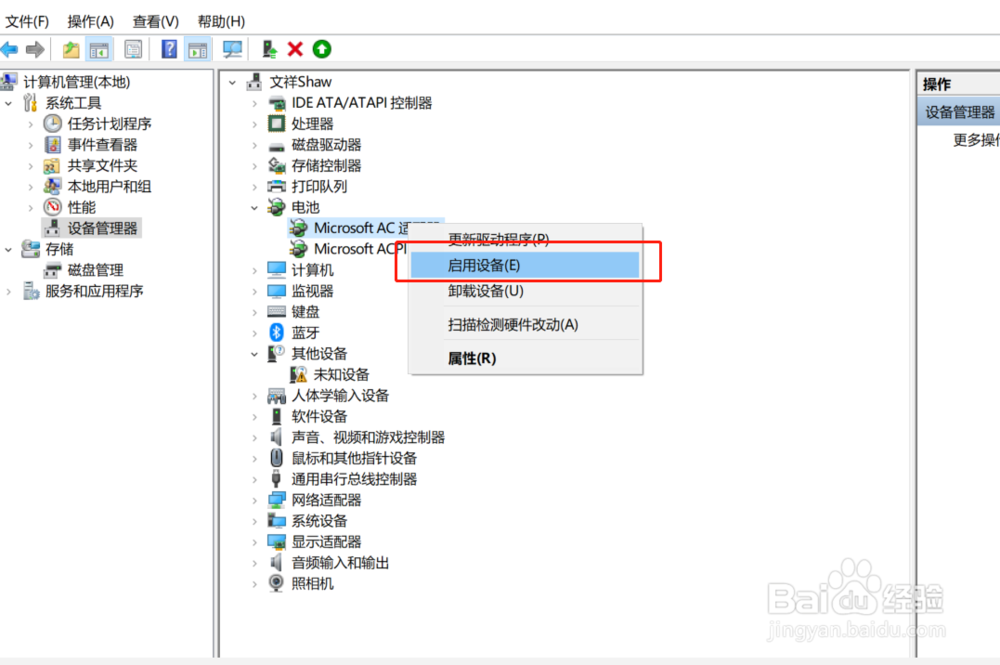1000x665 pixels.
Task: Select the Scan for hardware changes toolbar icon
Action: 232,47
